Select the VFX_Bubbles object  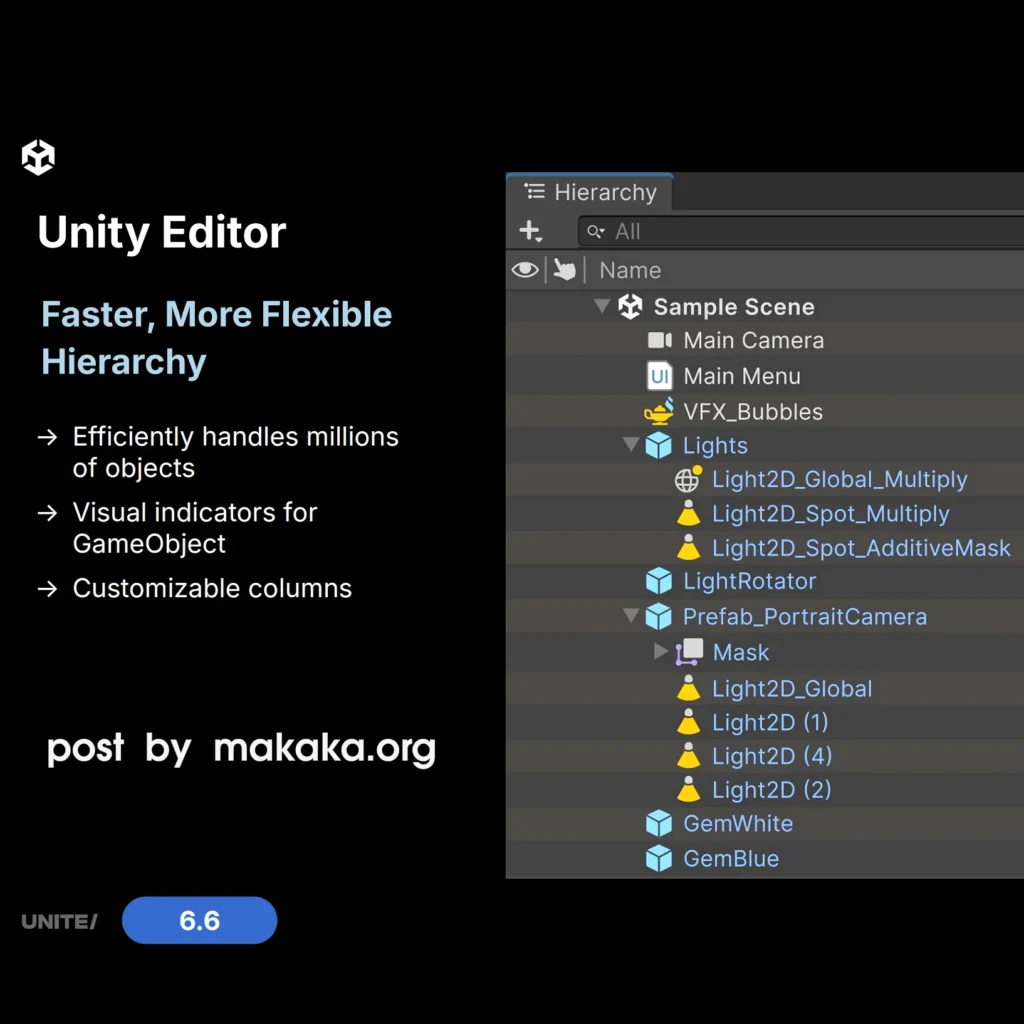(x=753, y=411)
